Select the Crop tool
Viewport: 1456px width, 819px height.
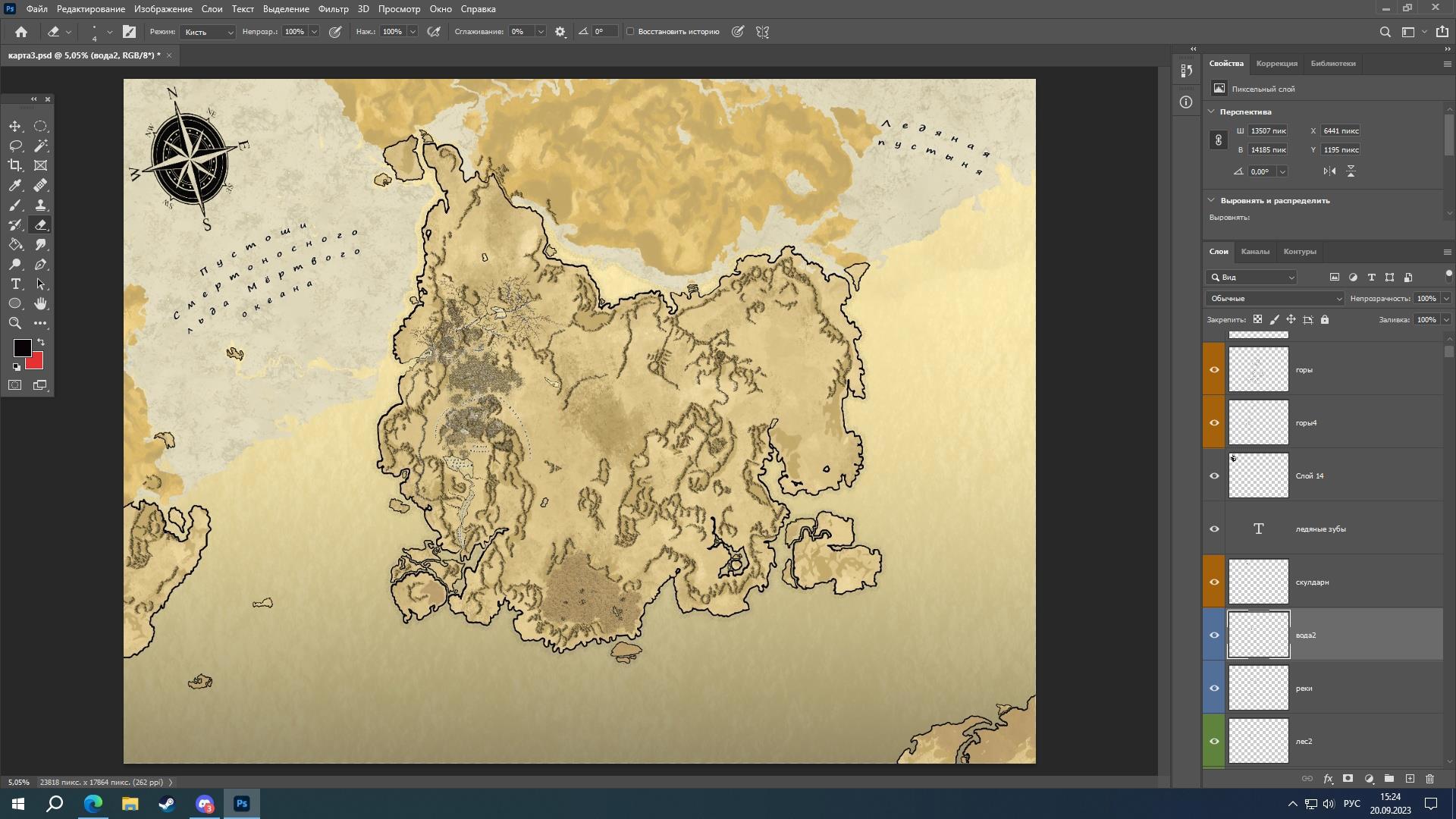click(x=15, y=165)
